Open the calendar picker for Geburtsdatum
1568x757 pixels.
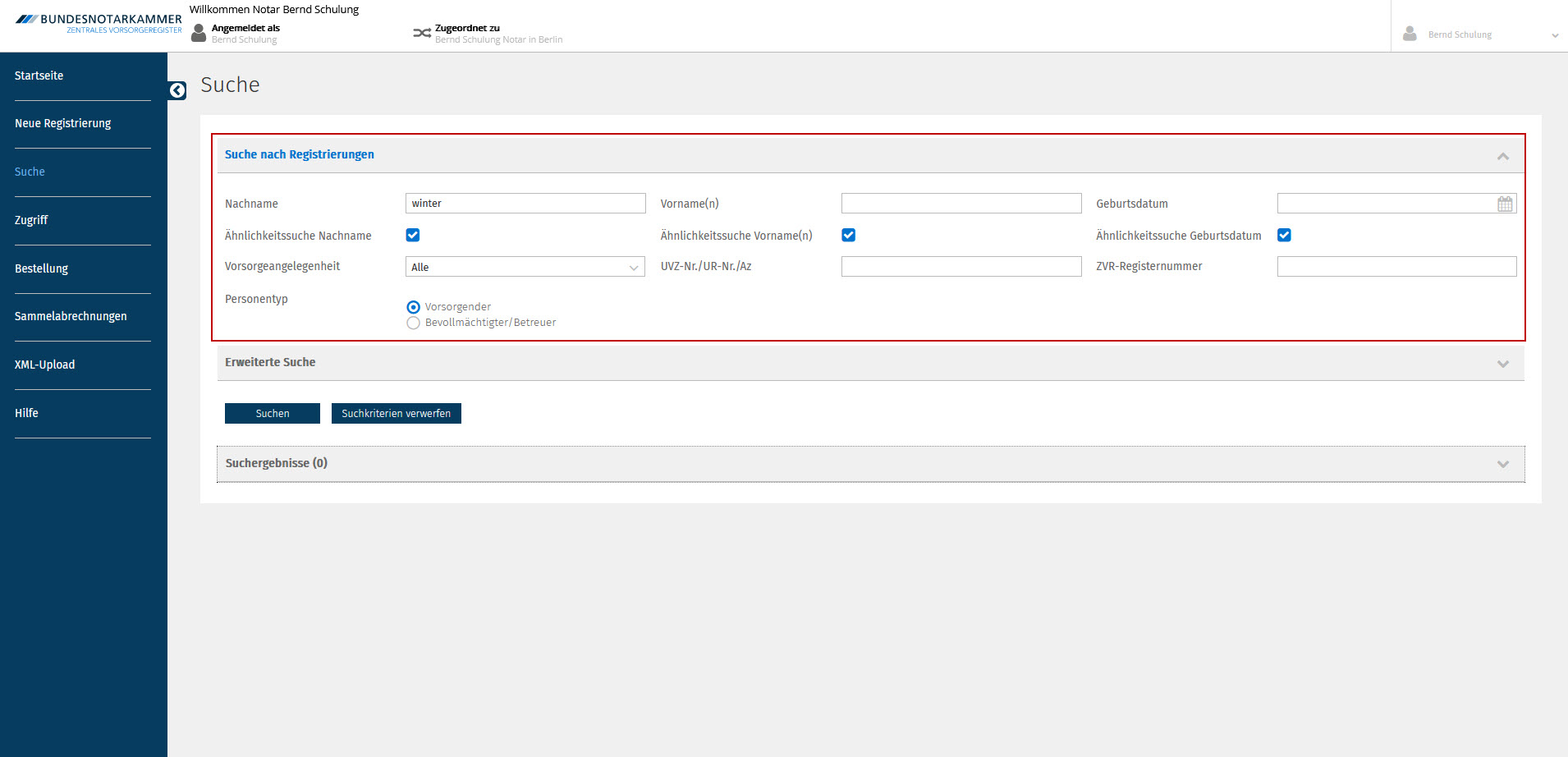(x=1505, y=204)
